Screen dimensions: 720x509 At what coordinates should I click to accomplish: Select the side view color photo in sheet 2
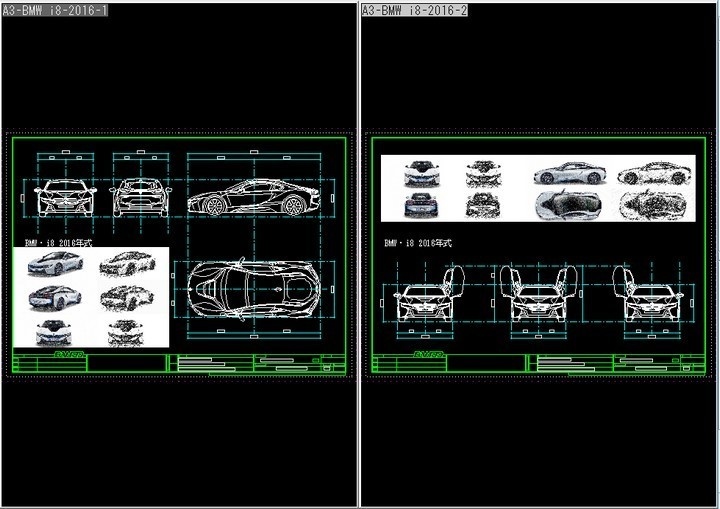(570, 173)
